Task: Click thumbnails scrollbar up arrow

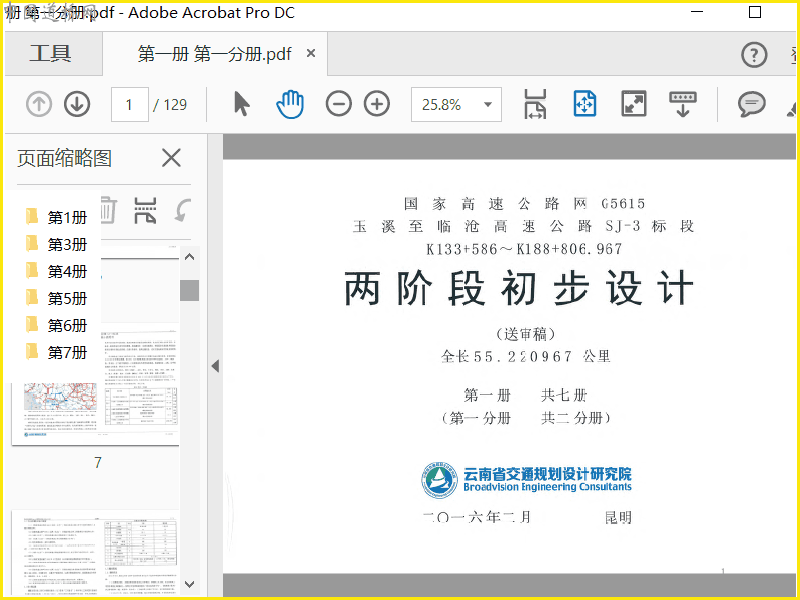Action: click(x=189, y=257)
